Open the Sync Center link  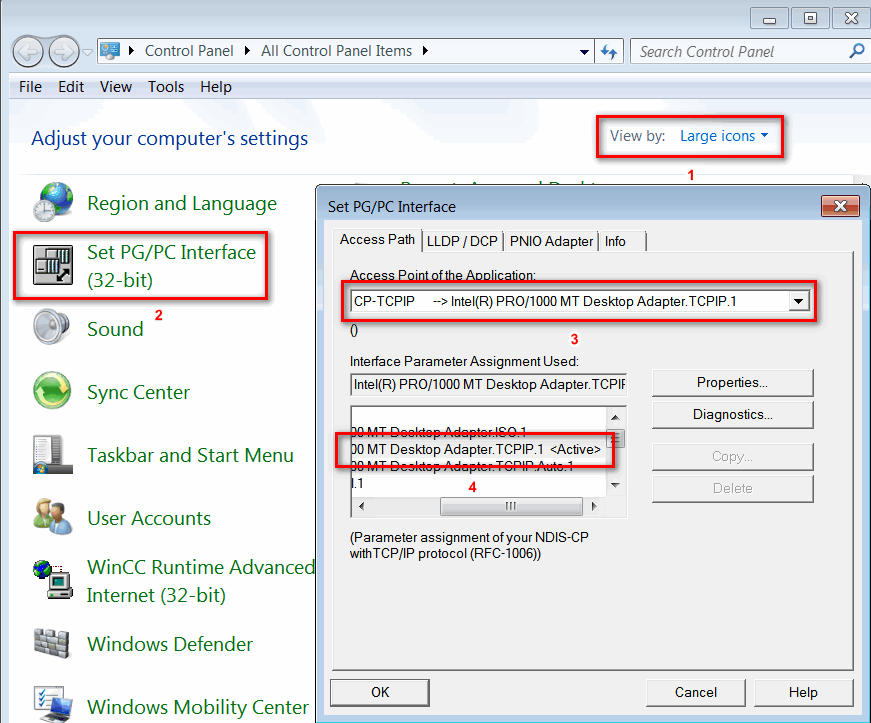pos(138,392)
